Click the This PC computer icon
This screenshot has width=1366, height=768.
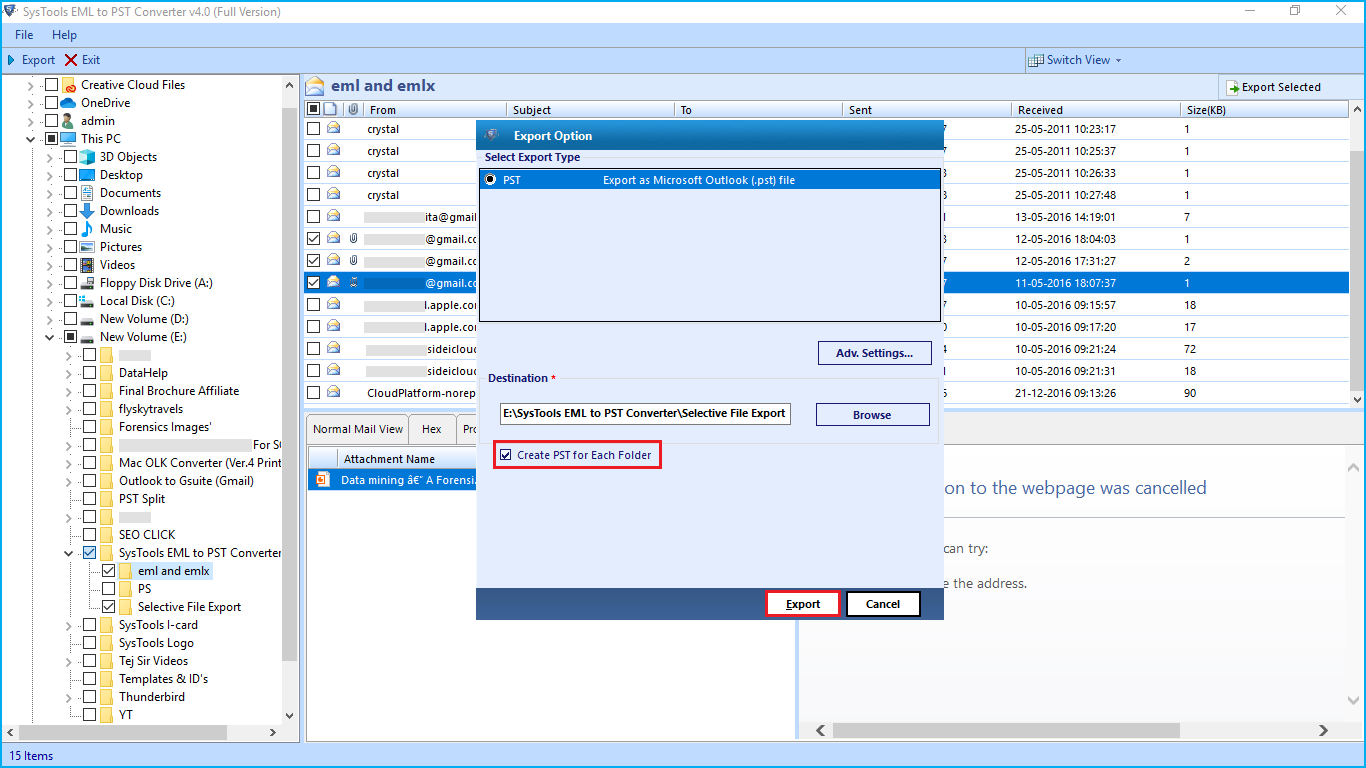pyautogui.click(x=69, y=139)
